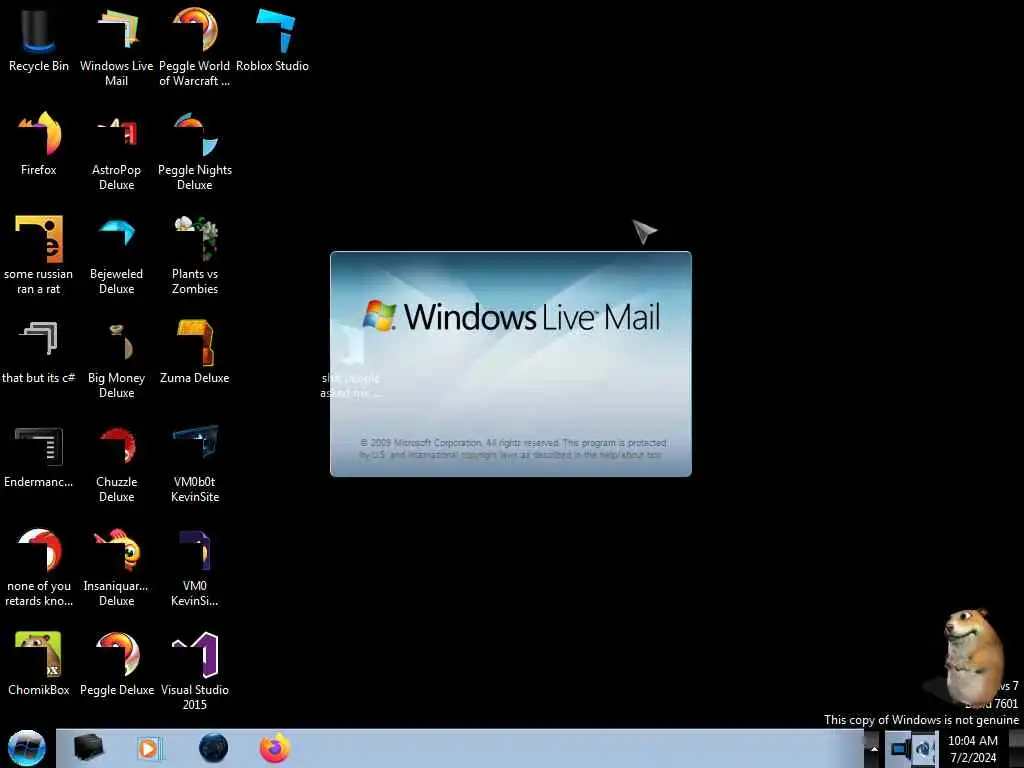Select the Insaniquar... Deluxe fish icon

tap(116, 568)
